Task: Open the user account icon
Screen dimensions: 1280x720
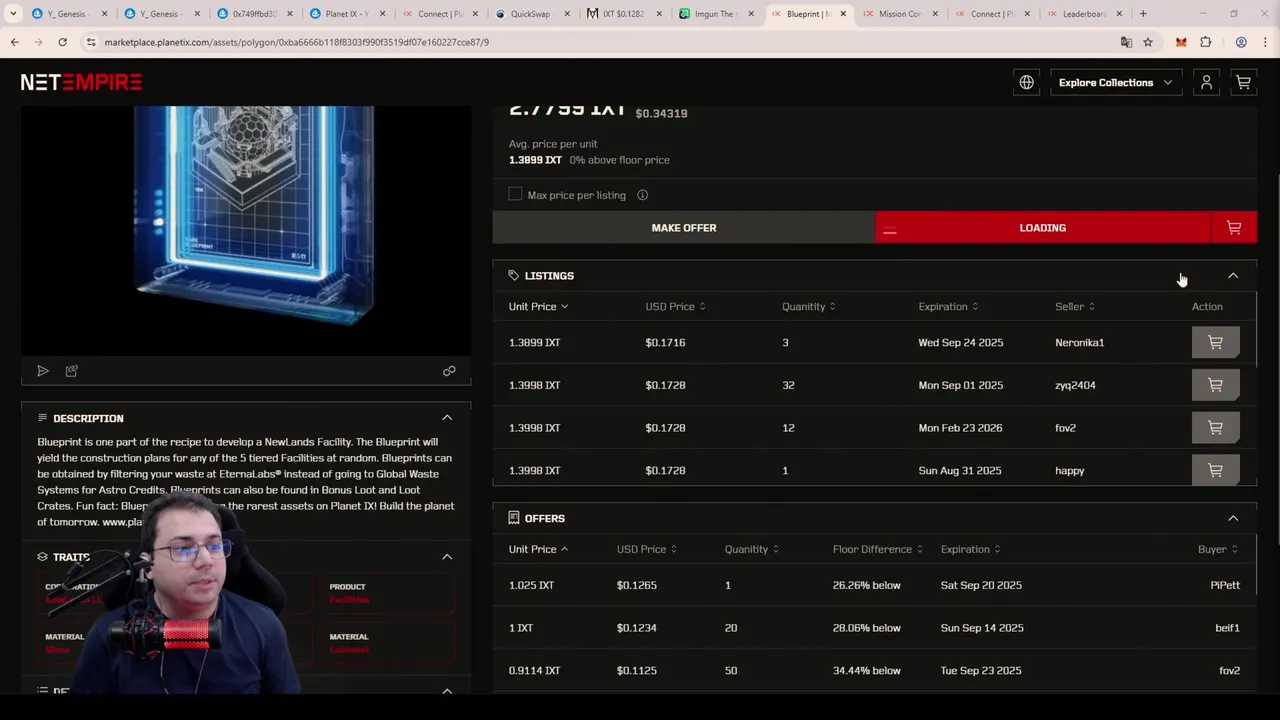Action: point(1206,82)
